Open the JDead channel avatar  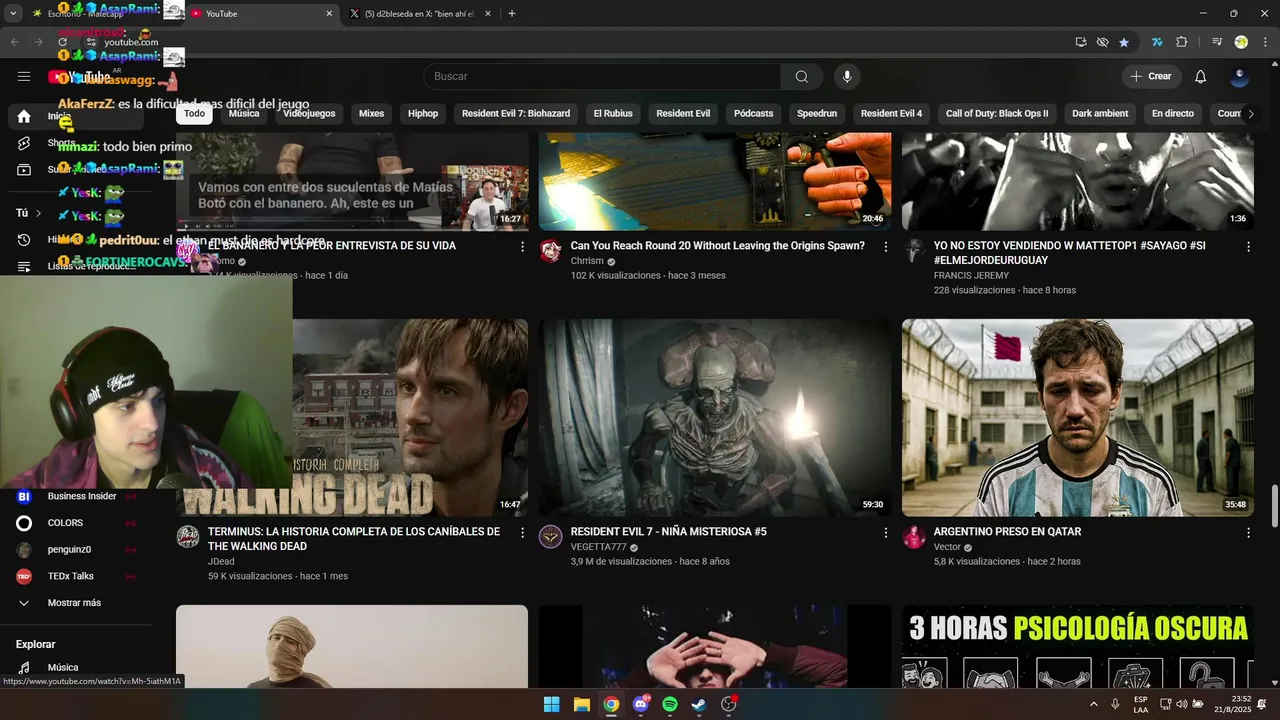tap(188, 537)
